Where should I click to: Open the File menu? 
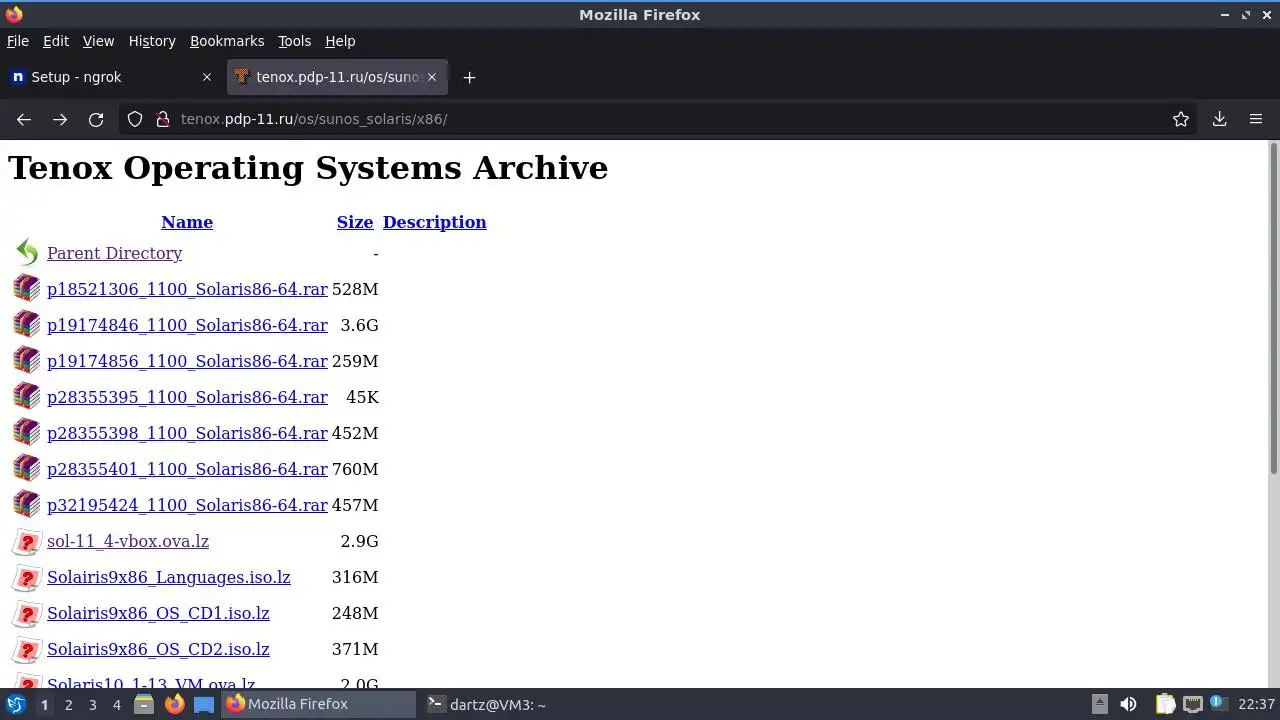[x=18, y=41]
